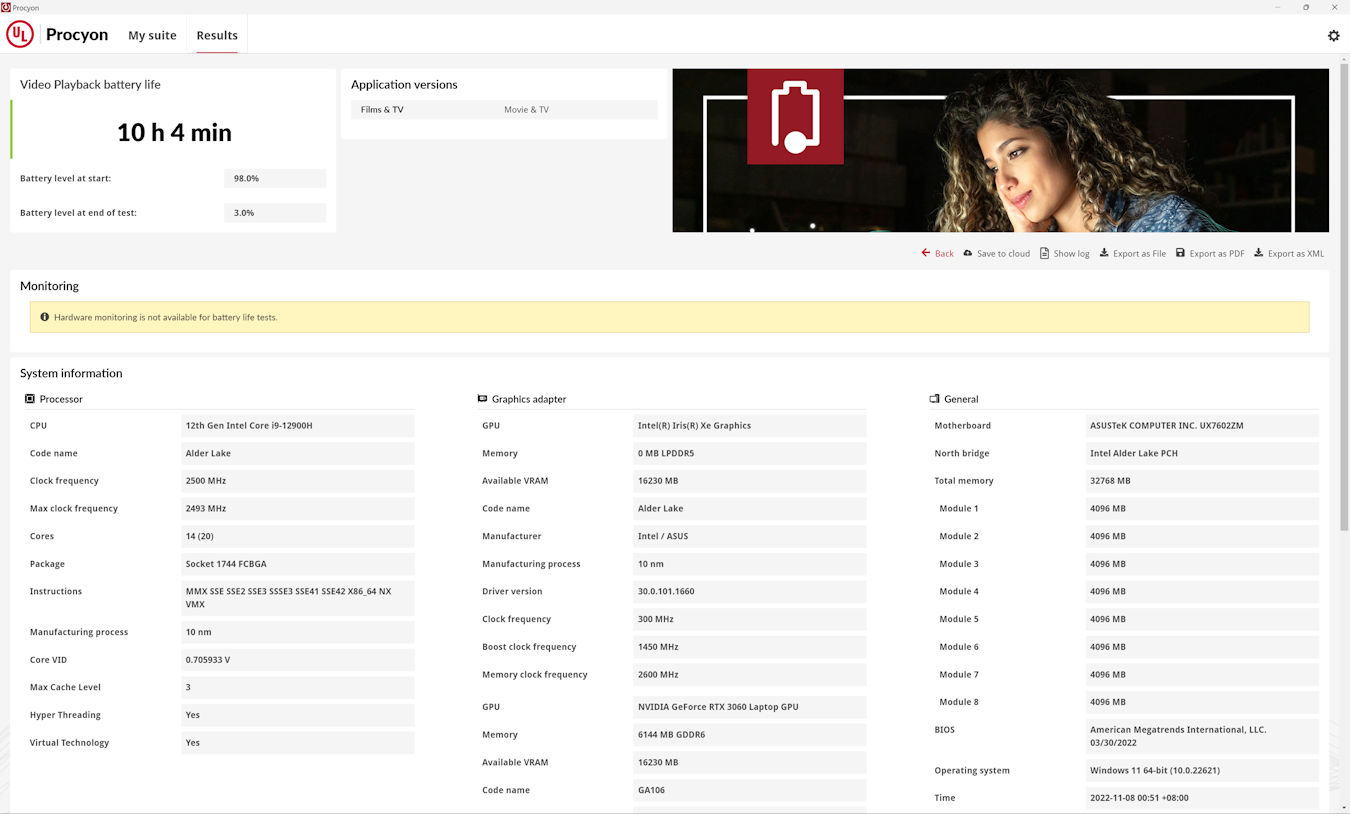Click the hardware monitoring unavailable notice

click(x=669, y=317)
